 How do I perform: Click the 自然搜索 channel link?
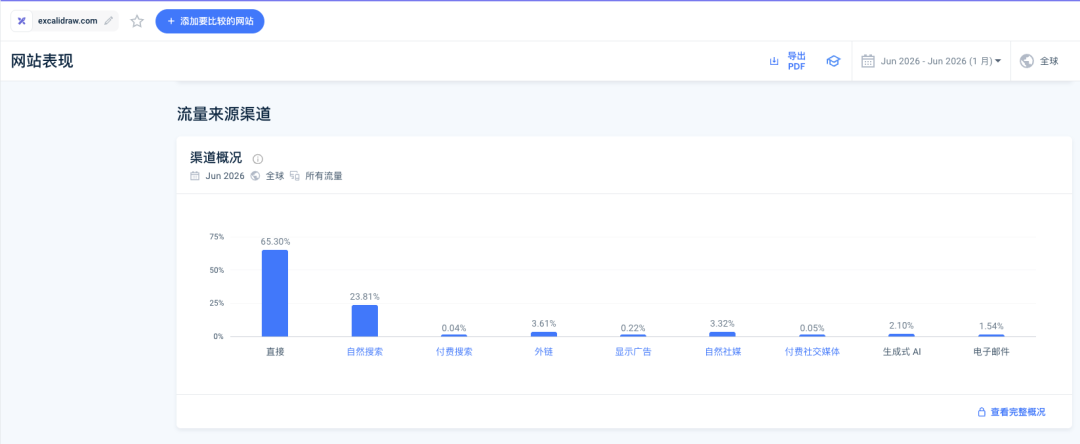coord(364,352)
